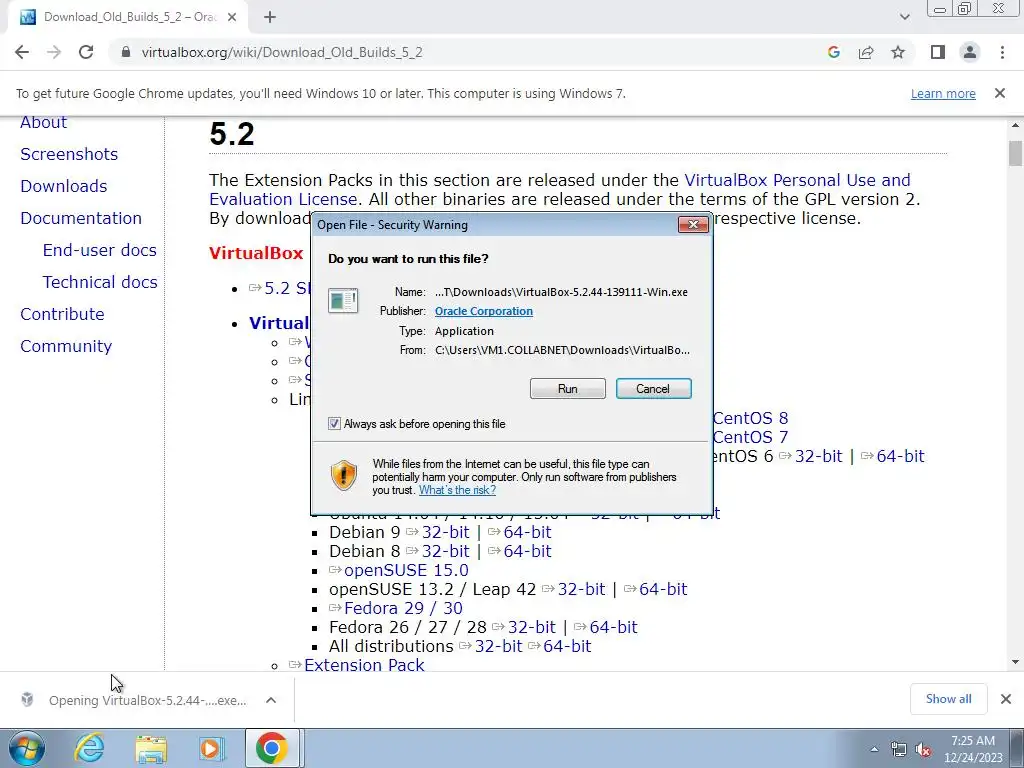1024x768 pixels.
Task: Close the downloads shelf
Action: [x=1006, y=699]
